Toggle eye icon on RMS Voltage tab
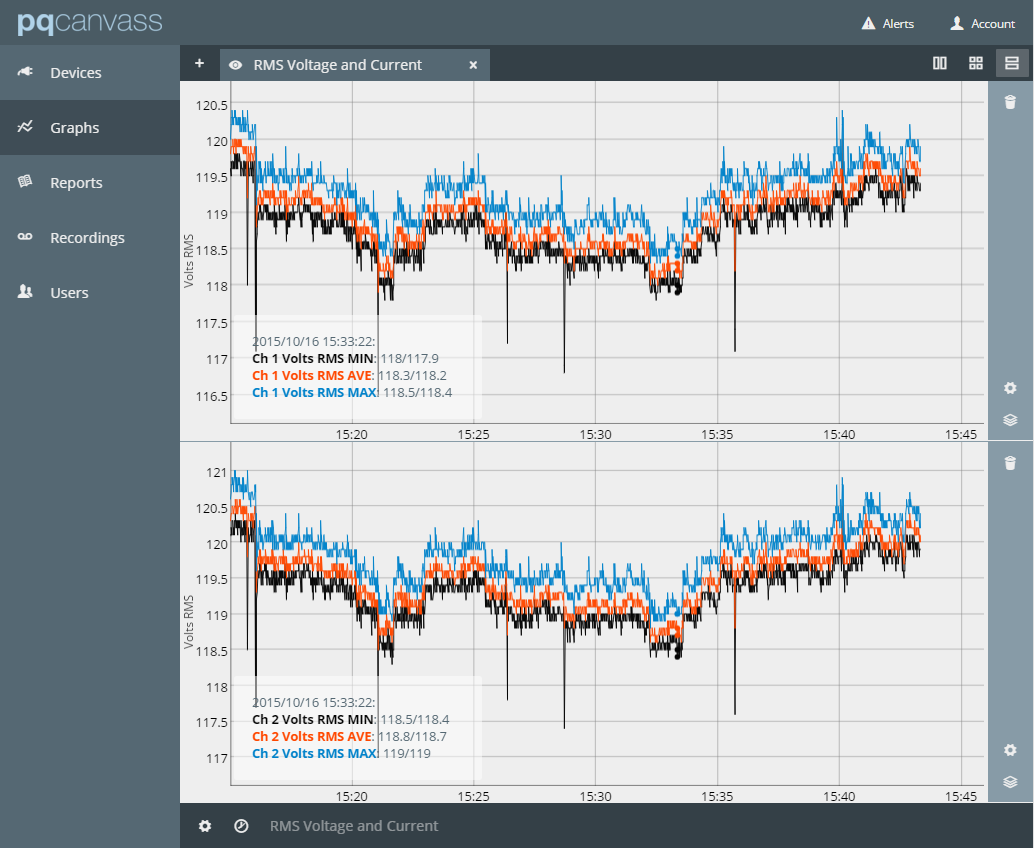 [x=236, y=65]
